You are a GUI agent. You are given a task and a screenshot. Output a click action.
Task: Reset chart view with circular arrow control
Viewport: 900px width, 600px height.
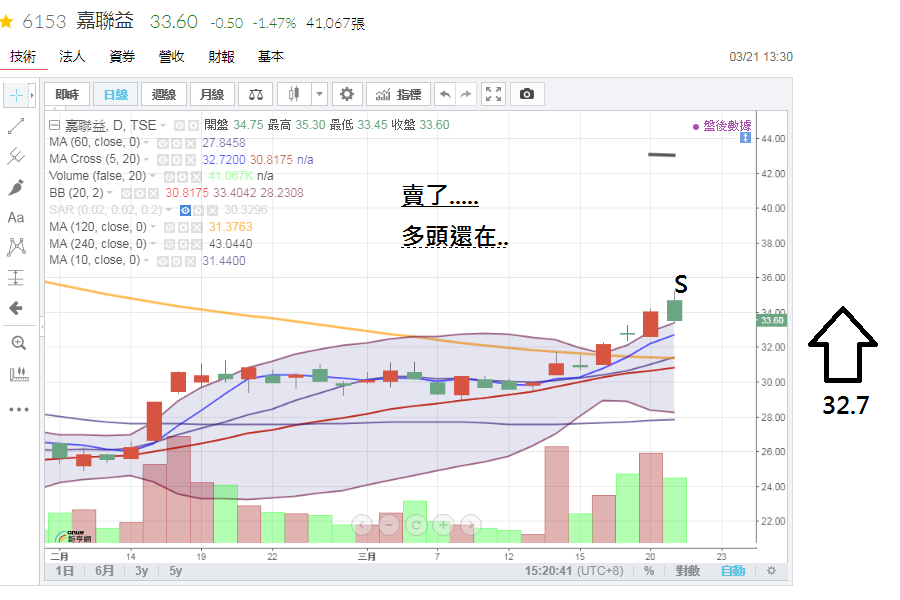click(x=416, y=525)
